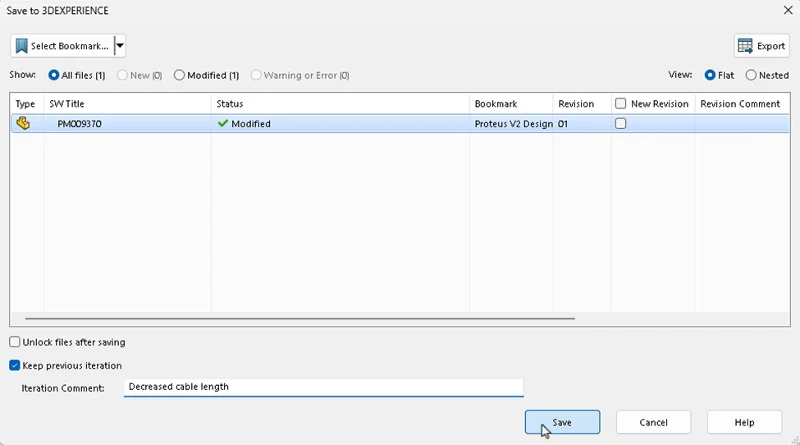Click the 01 revision cell
This screenshot has height=445, width=800.
(582, 123)
